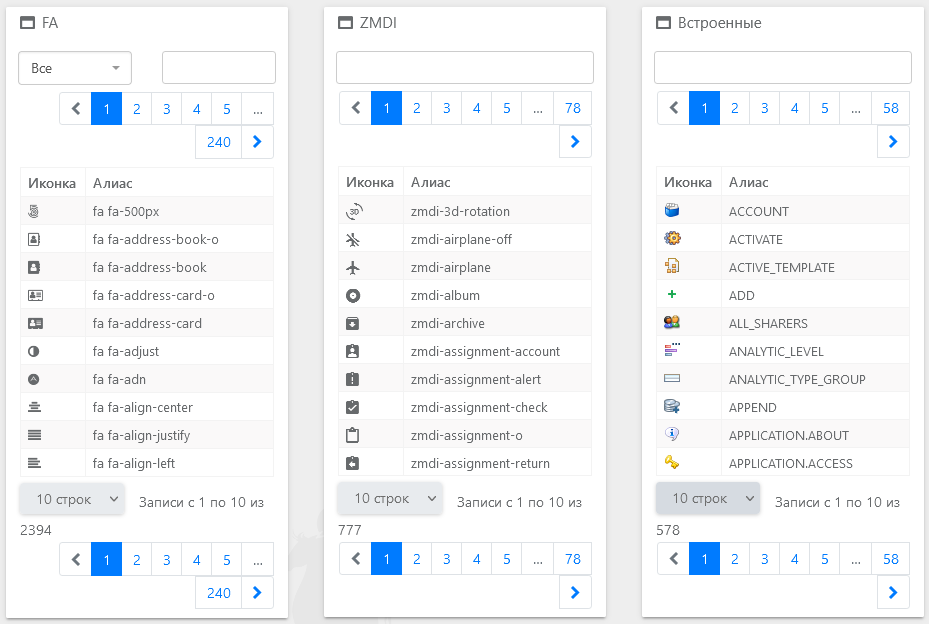Screen dimensions: 929x624
Task: Open the '10 строк' rows dropdown in the ZMDI panel
Action: pyautogui.click(x=389, y=498)
